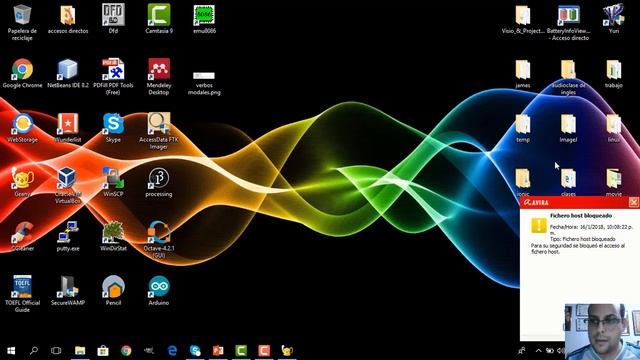Click 'Tipo: Fichero host bloqueado' line
The height and width of the screenshot is (360, 640).
pyautogui.click(x=582, y=239)
